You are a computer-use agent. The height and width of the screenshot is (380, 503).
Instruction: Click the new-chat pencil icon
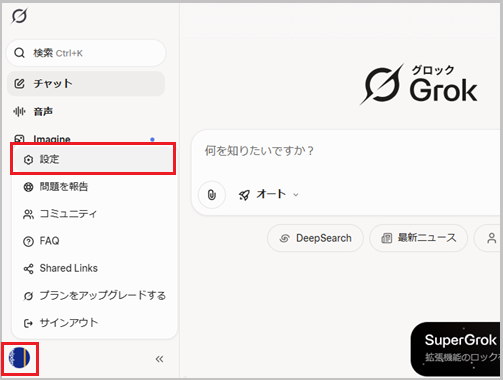click(x=19, y=83)
